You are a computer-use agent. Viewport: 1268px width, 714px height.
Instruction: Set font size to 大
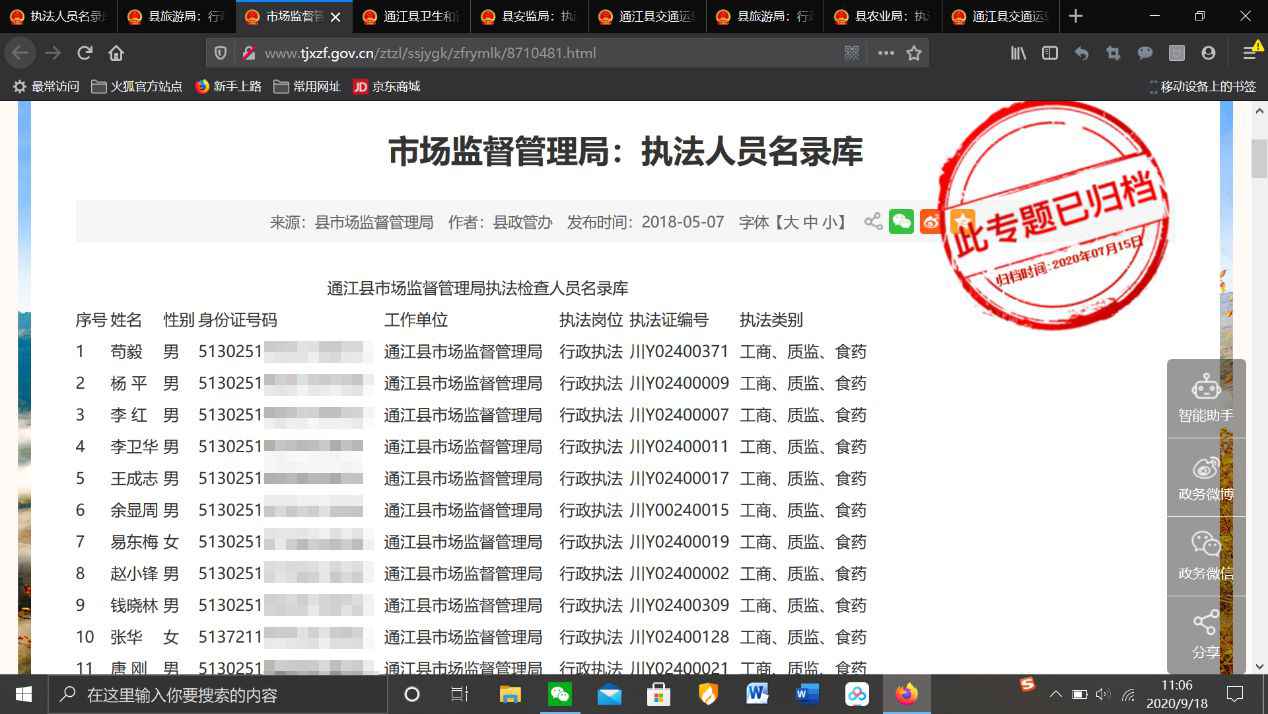click(x=790, y=222)
